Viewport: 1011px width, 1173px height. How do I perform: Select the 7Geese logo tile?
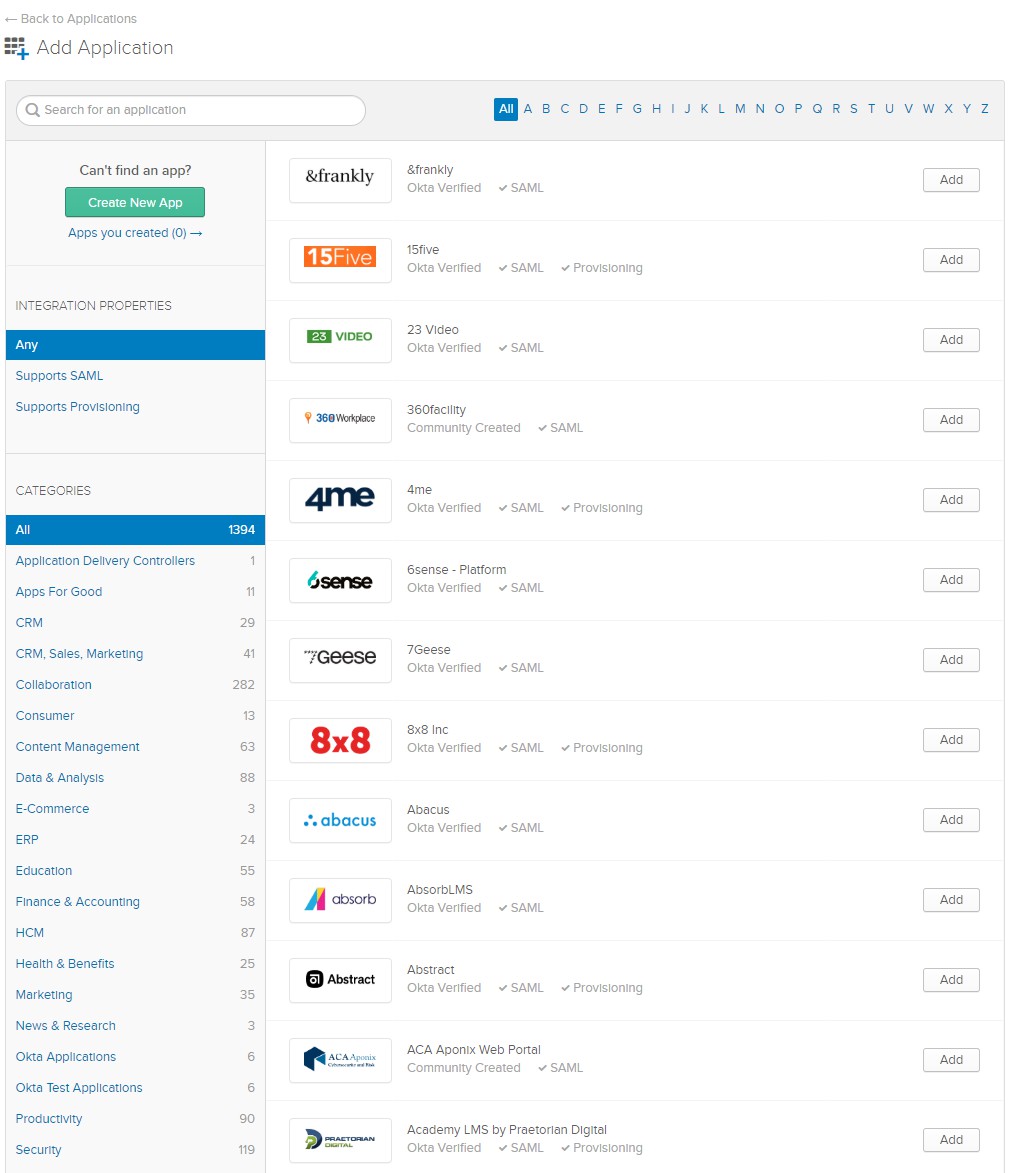[340, 660]
